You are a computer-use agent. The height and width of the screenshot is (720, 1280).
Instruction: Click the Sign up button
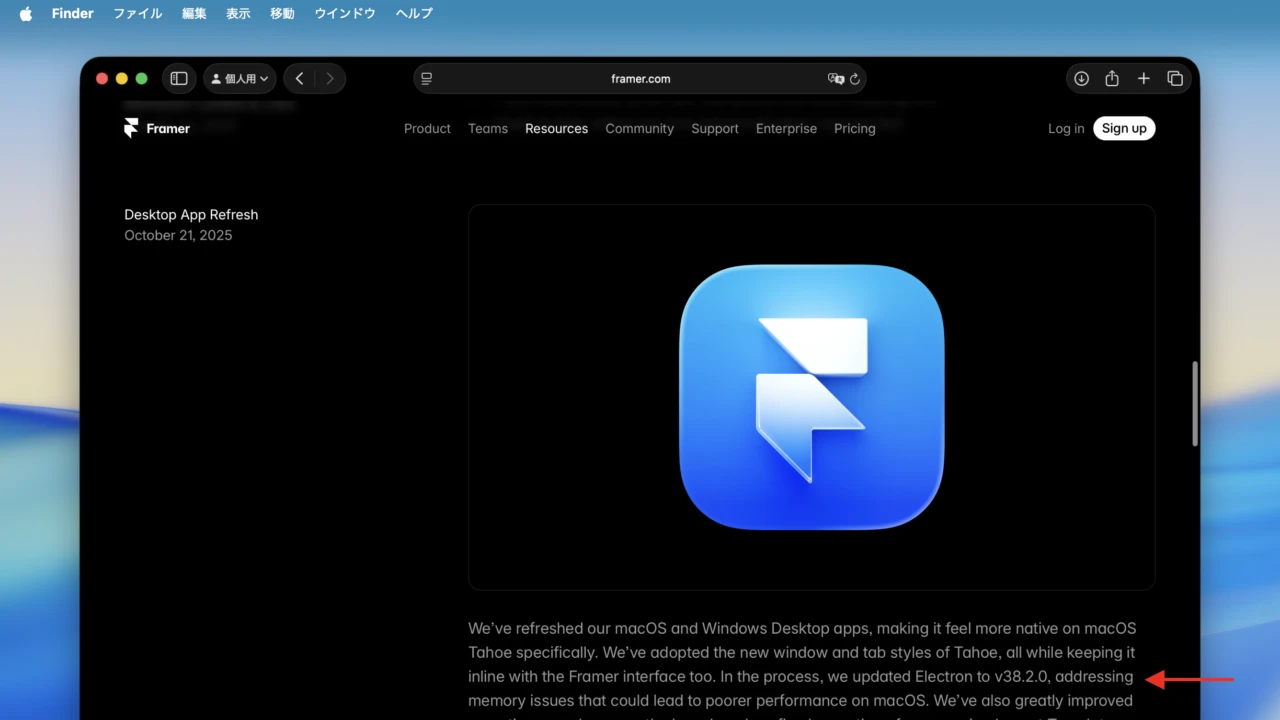pos(1123,128)
